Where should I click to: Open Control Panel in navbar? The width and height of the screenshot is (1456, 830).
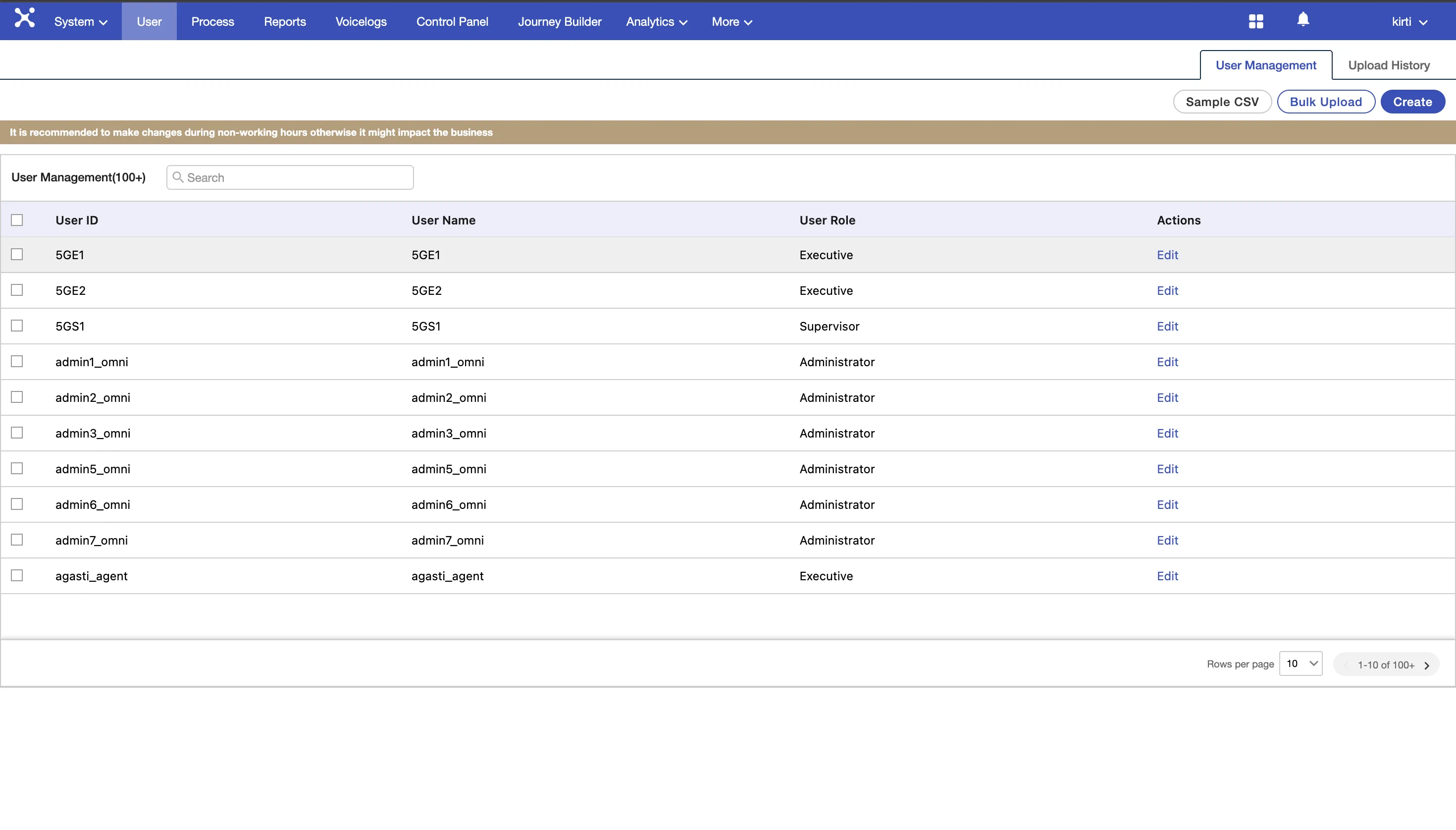452,22
